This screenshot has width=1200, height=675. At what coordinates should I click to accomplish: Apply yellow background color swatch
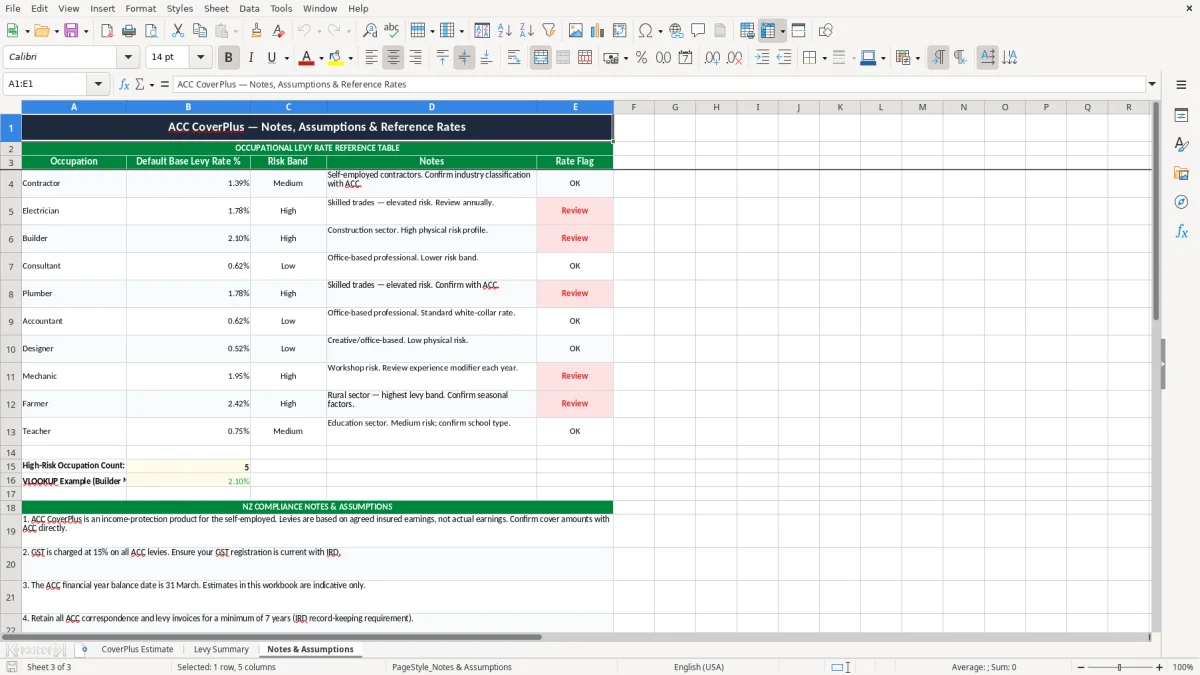point(336,58)
